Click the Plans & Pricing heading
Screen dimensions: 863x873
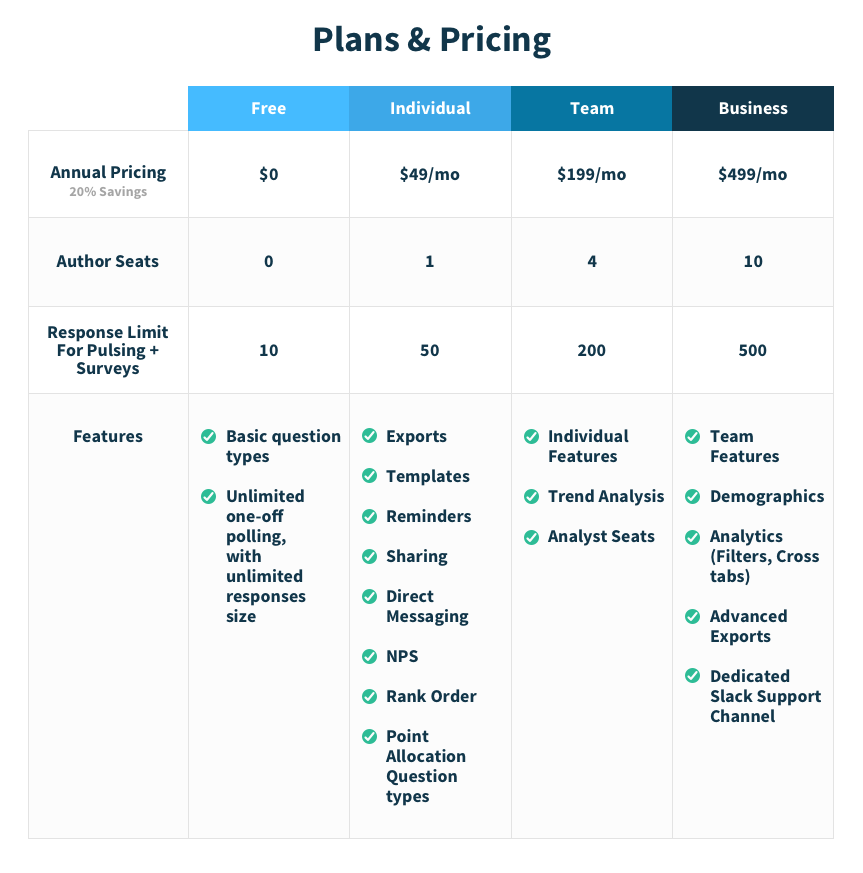(432, 40)
